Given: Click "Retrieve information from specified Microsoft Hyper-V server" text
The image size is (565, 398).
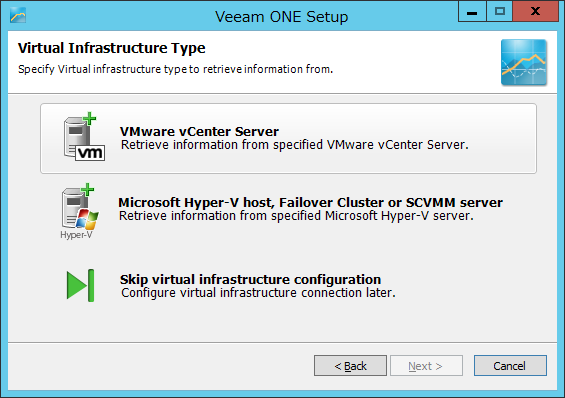Looking at the screenshot, I should (x=296, y=216).
